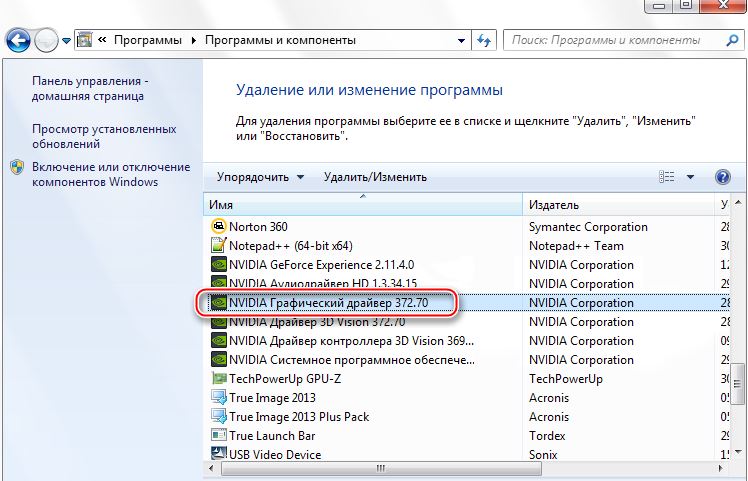Screen dimensions: 748x481
Task: Select NVIDIA Драйвер 3D Vision 372.70
Action: pos(317,322)
